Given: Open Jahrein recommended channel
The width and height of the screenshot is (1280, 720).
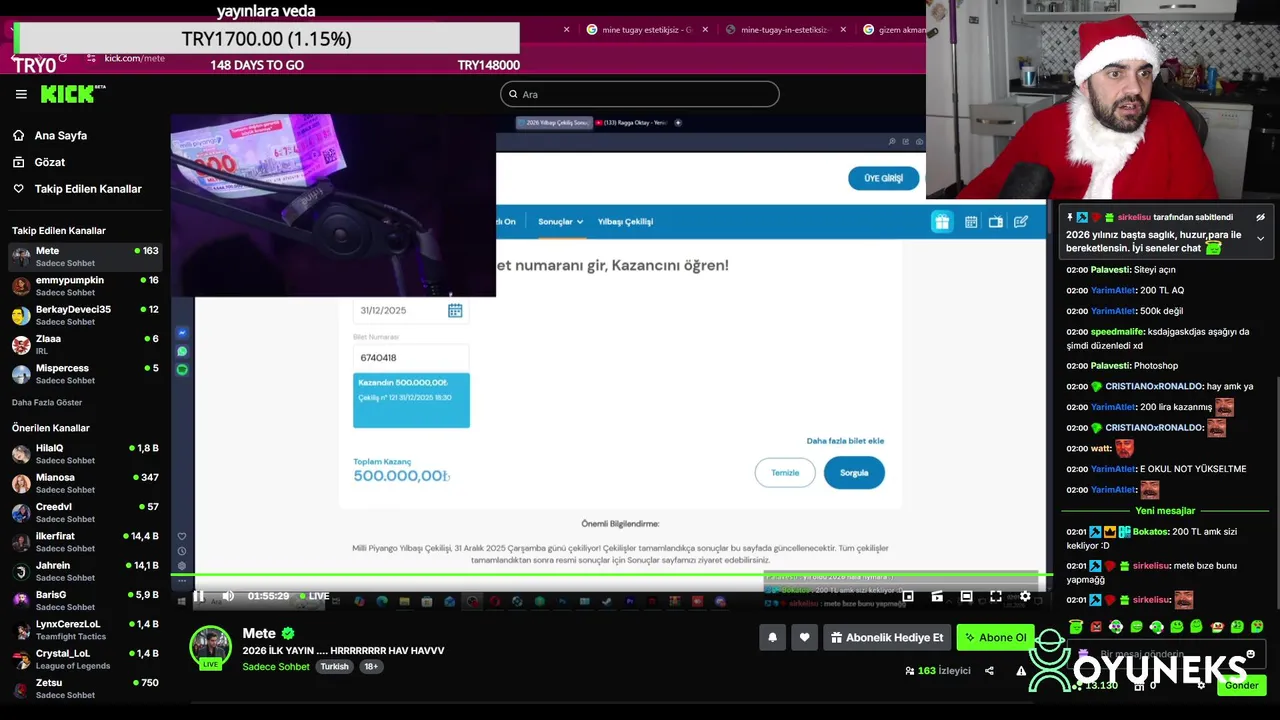Looking at the screenshot, I should (85, 571).
